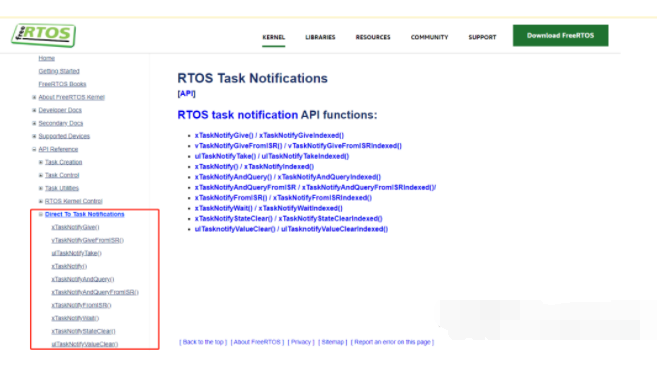Screen dimensions: 657x366
Task: Open the Getting Started sidebar link
Action: pos(59,71)
